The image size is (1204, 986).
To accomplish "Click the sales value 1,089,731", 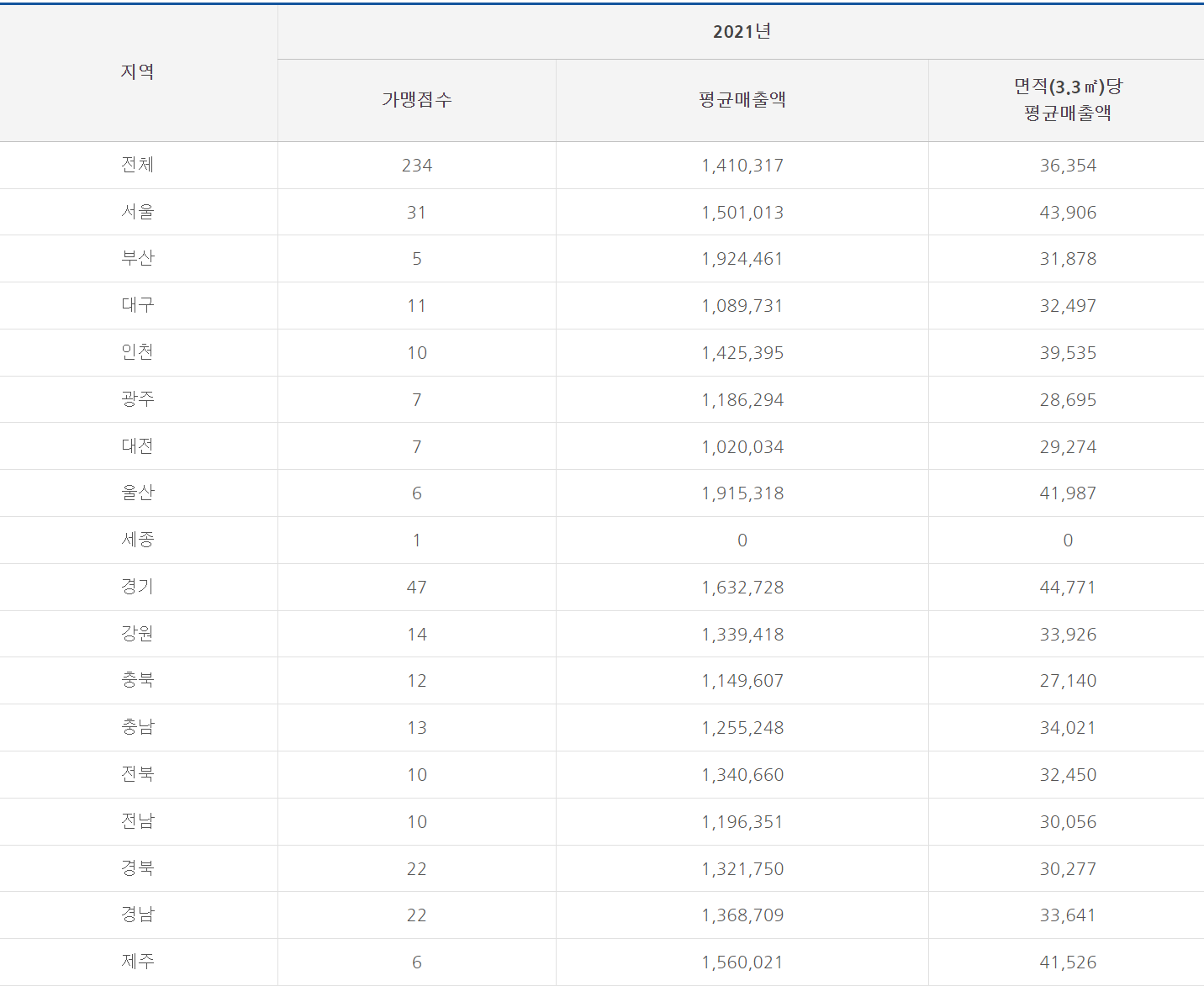I will click(x=742, y=306).
